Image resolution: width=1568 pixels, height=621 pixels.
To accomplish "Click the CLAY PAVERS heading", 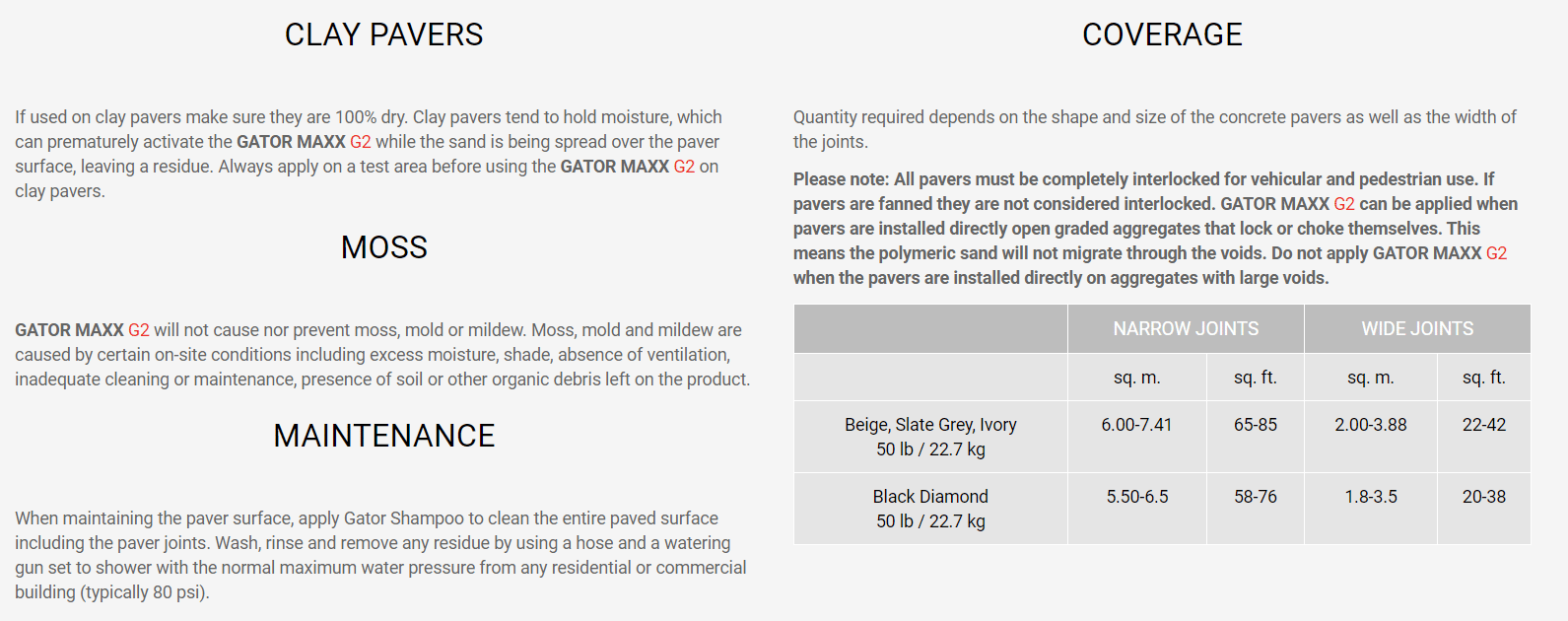I will tap(383, 34).
